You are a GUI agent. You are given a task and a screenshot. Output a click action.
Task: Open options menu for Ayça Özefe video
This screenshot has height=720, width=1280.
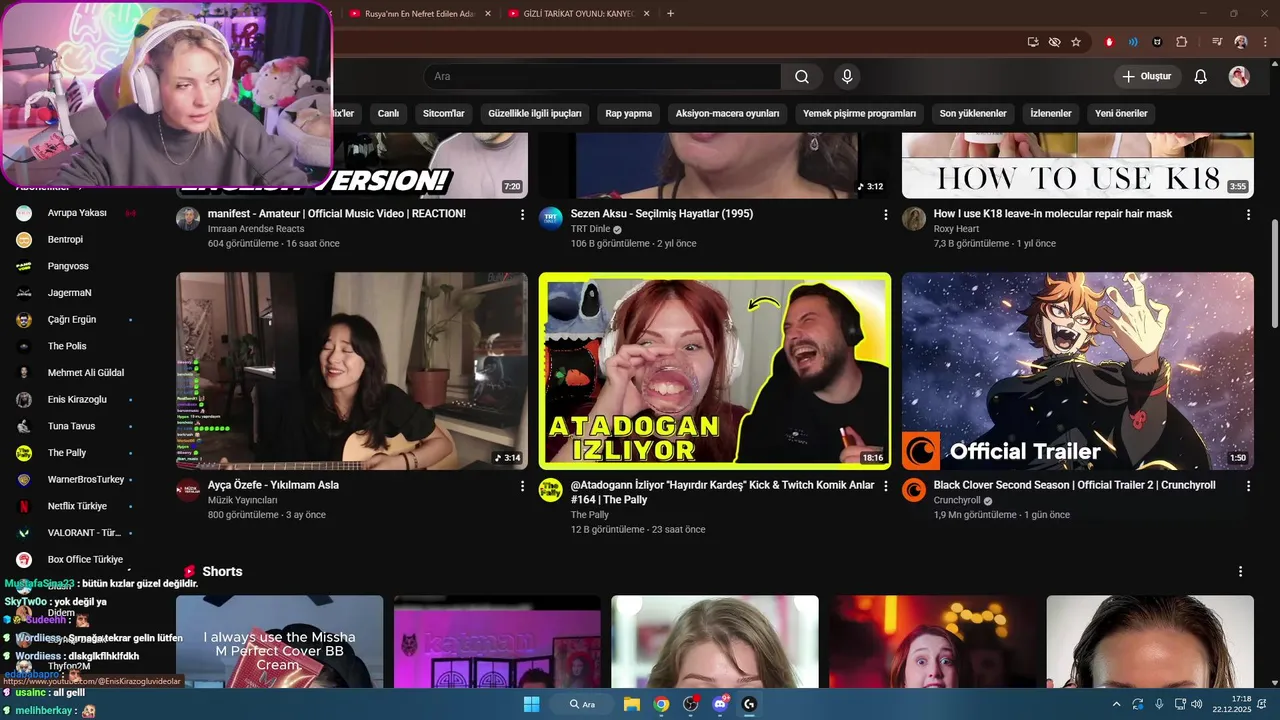(x=522, y=485)
